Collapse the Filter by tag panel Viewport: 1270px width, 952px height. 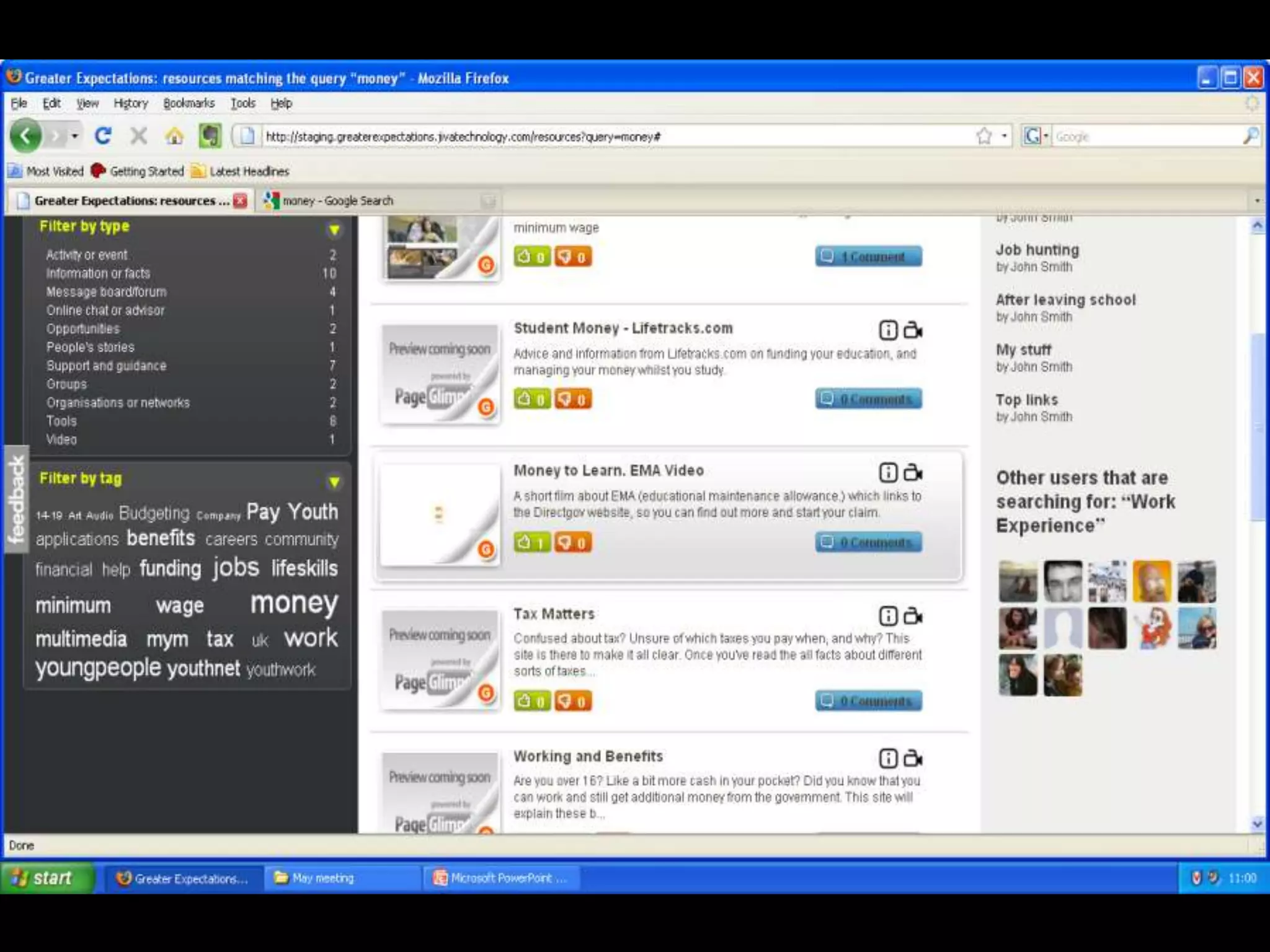point(334,482)
